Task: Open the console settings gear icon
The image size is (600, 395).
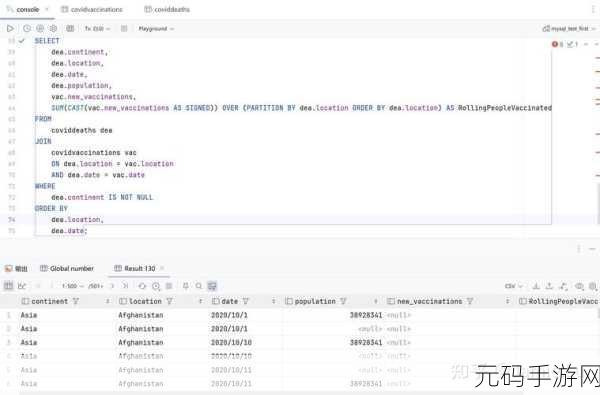Action: (x=53, y=28)
